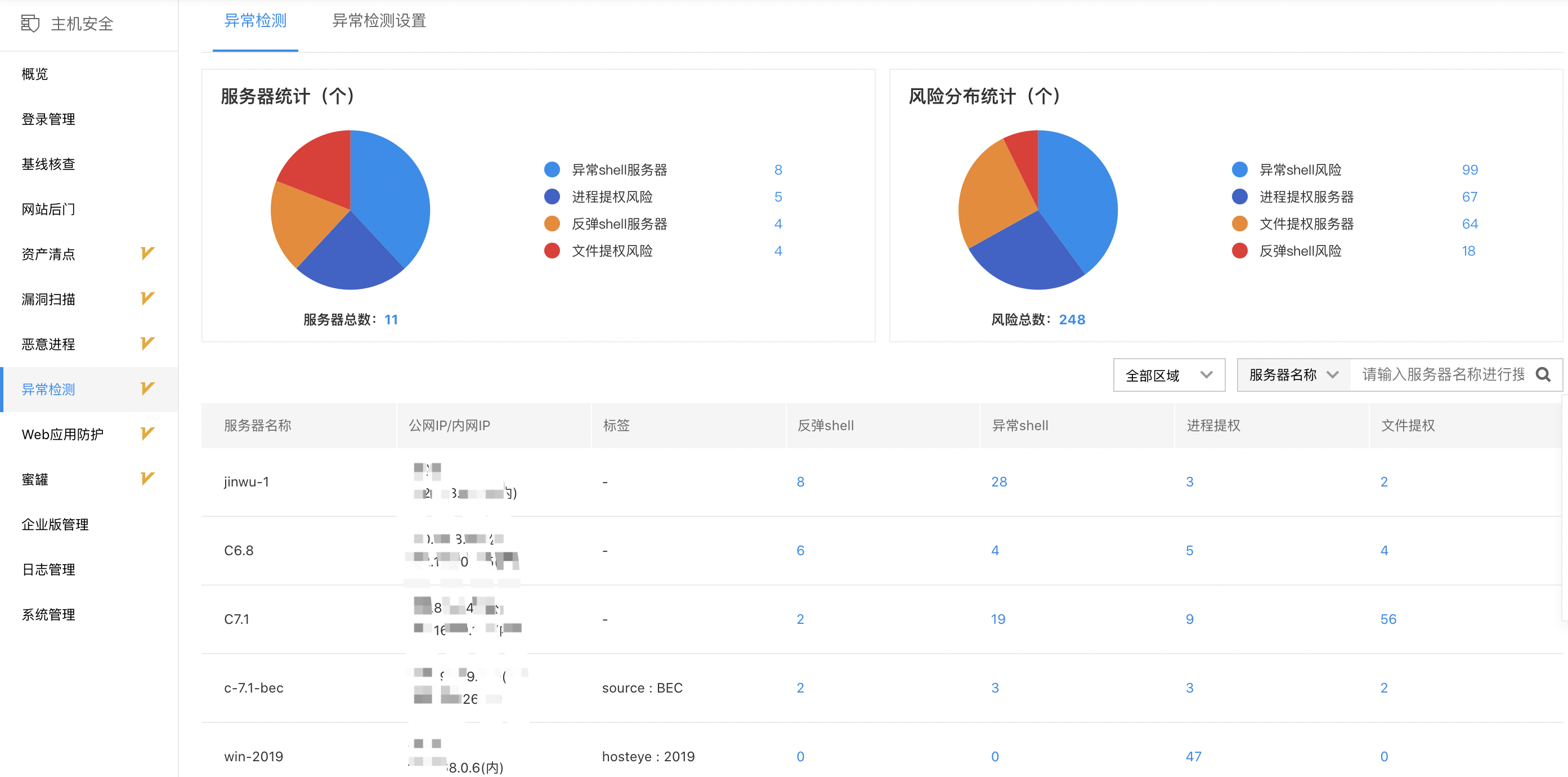1568x777 pixels.
Task: Click the 服务器统计 pie chart
Action: click(x=351, y=210)
